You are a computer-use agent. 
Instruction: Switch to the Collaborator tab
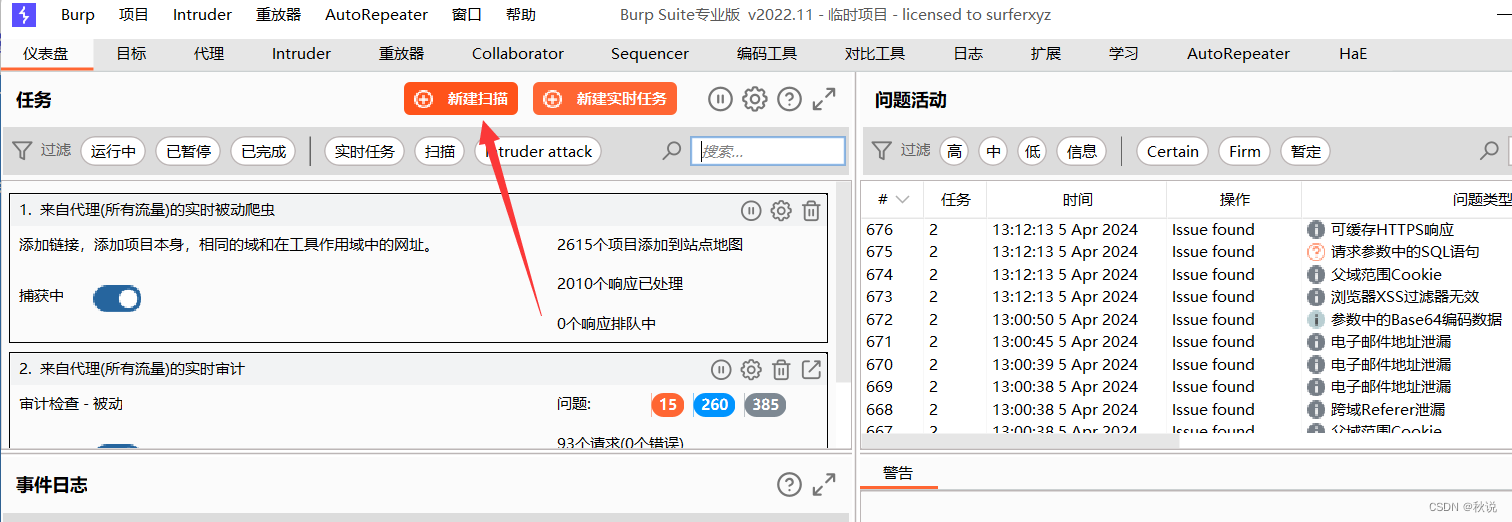[518, 54]
